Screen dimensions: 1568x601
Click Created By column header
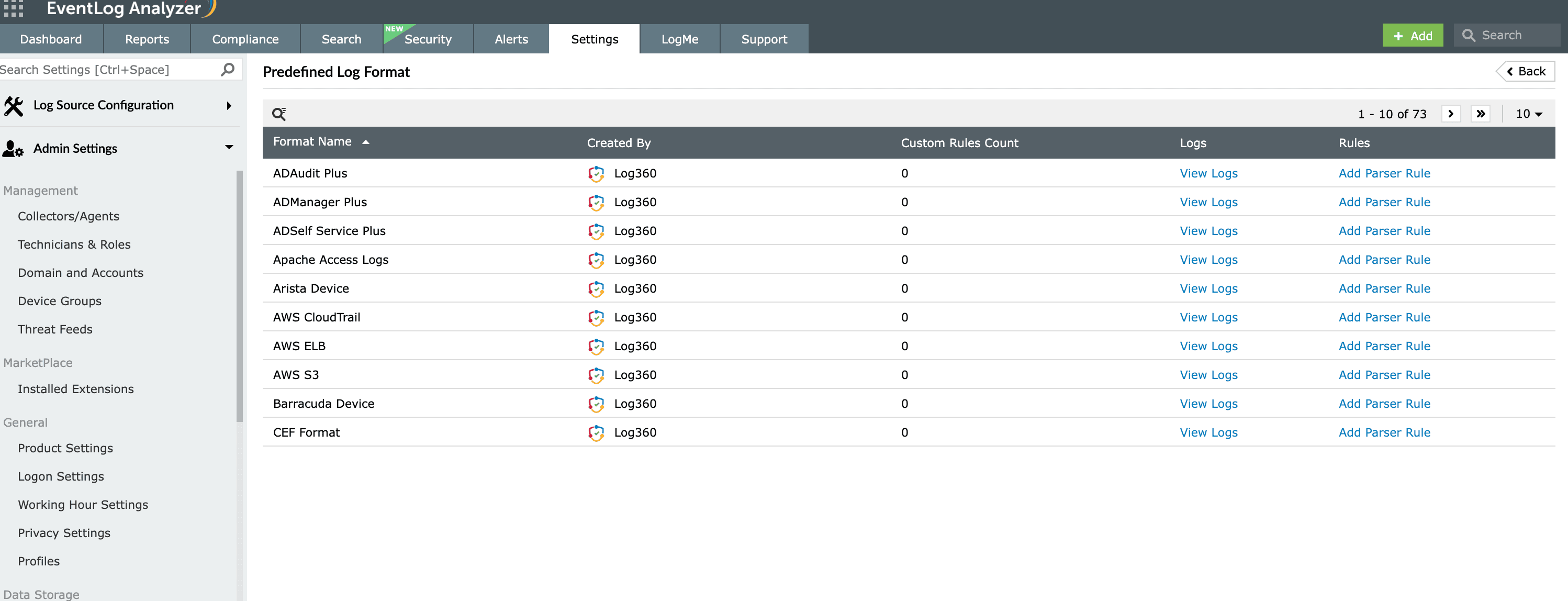tap(619, 143)
